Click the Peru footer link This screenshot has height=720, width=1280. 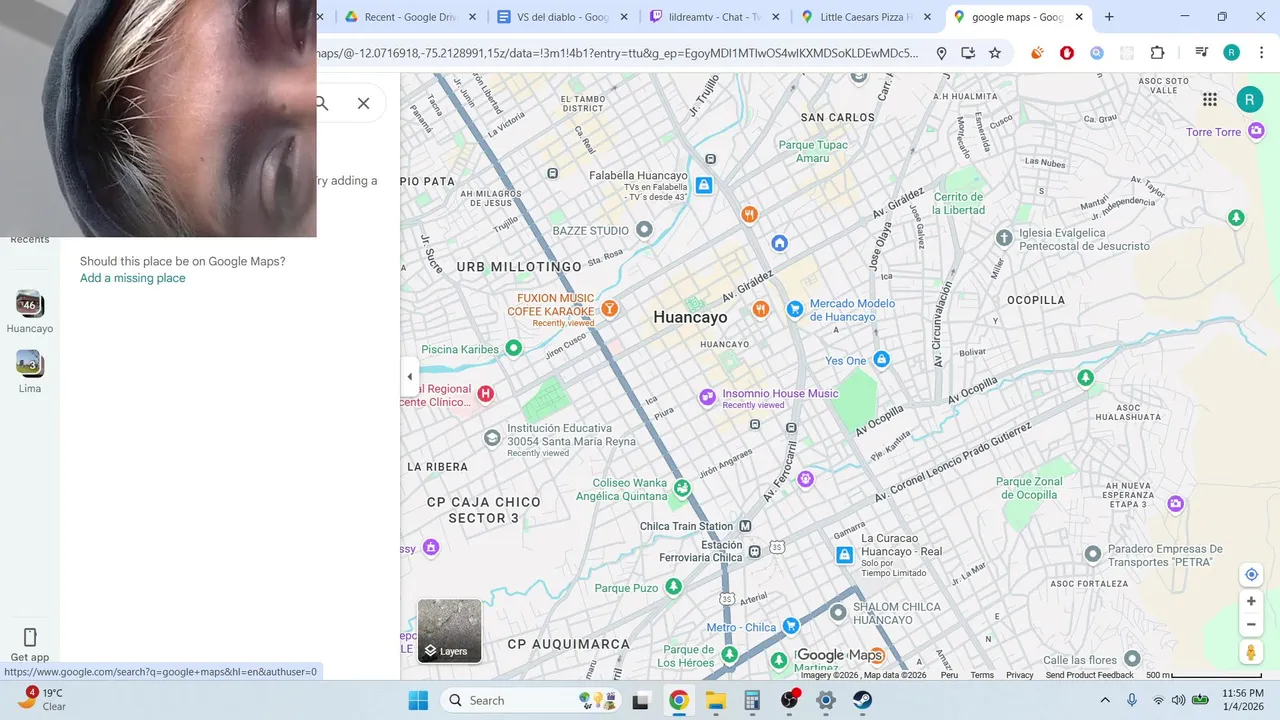click(949, 675)
